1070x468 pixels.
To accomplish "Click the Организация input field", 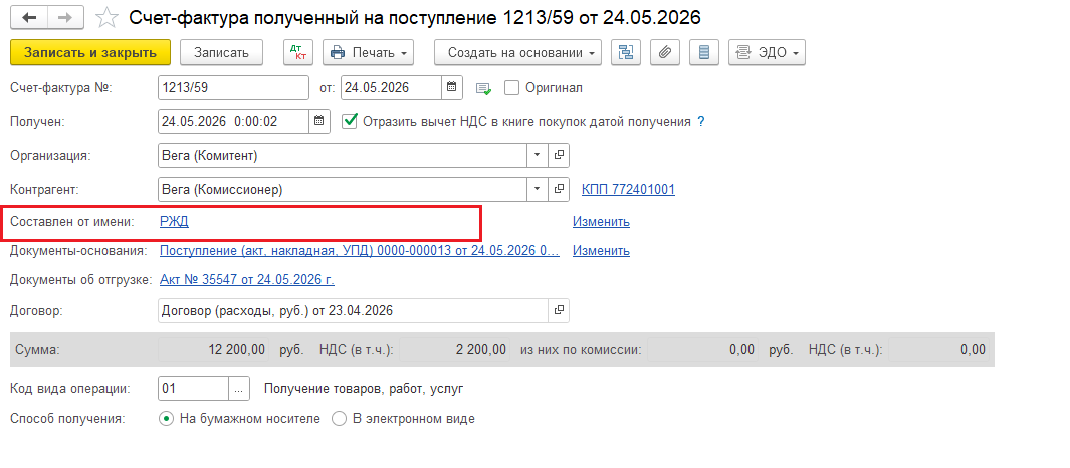I will [342, 155].
